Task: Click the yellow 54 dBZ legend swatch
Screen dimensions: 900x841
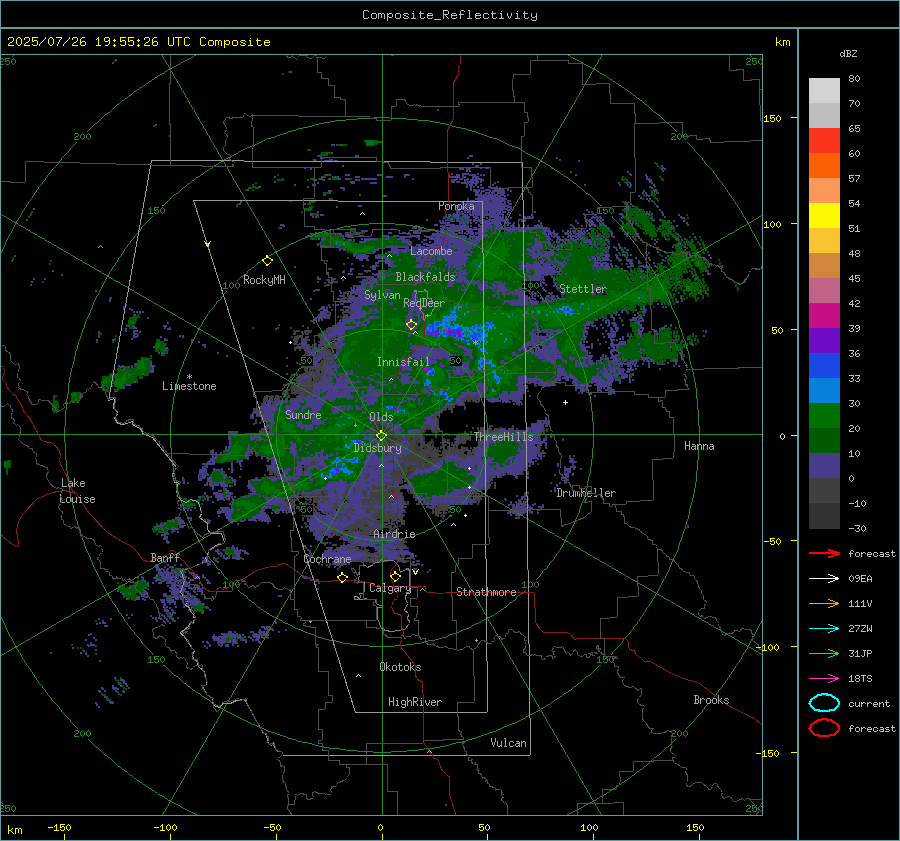Action: (824, 215)
